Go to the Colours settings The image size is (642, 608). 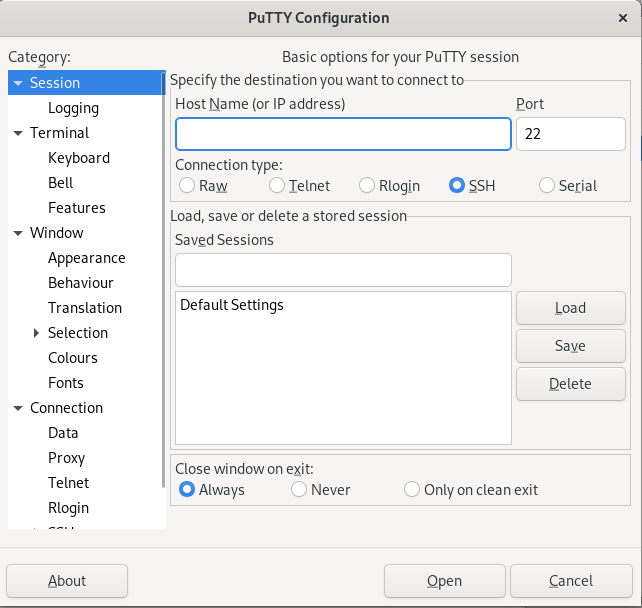tap(73, 358)
